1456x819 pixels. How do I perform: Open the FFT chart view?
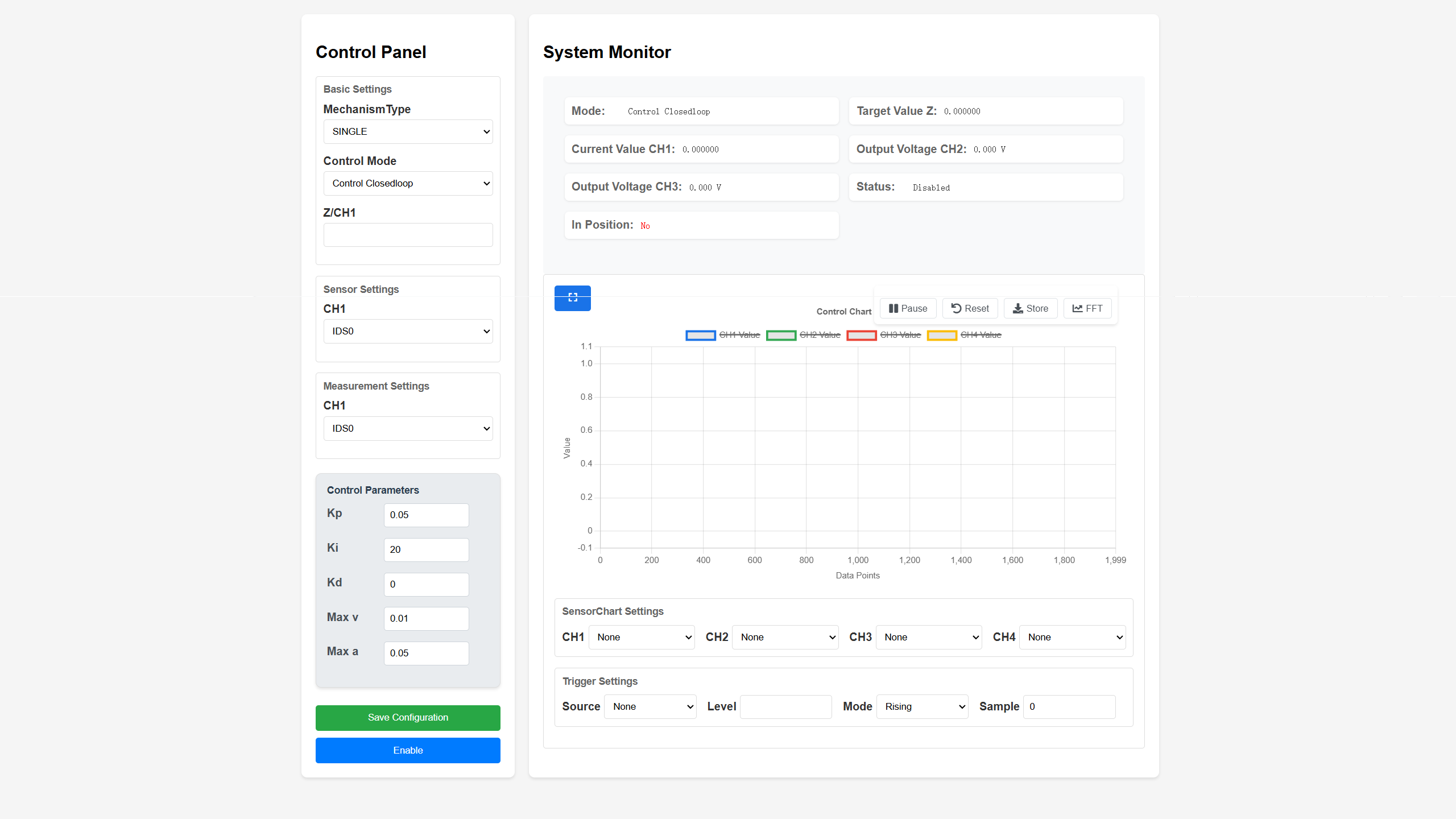[x=1087, y=308]
